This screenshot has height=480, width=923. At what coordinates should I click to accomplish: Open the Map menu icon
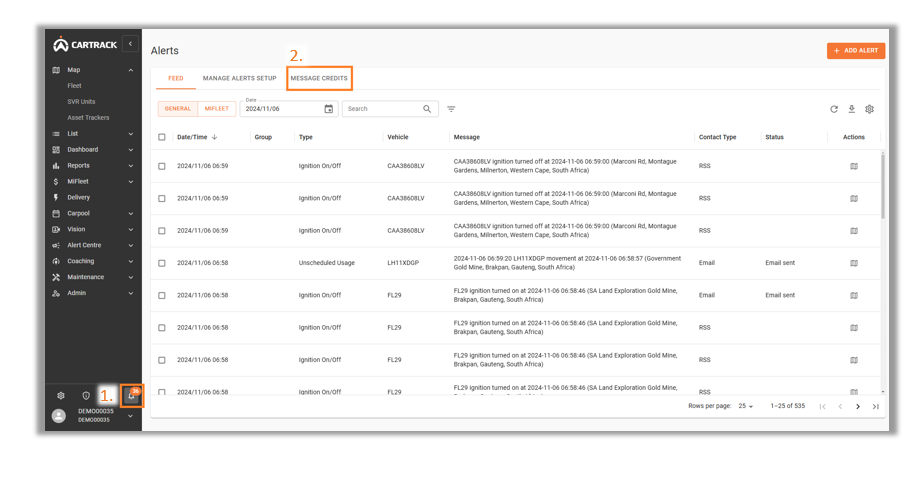click(56, 70)
